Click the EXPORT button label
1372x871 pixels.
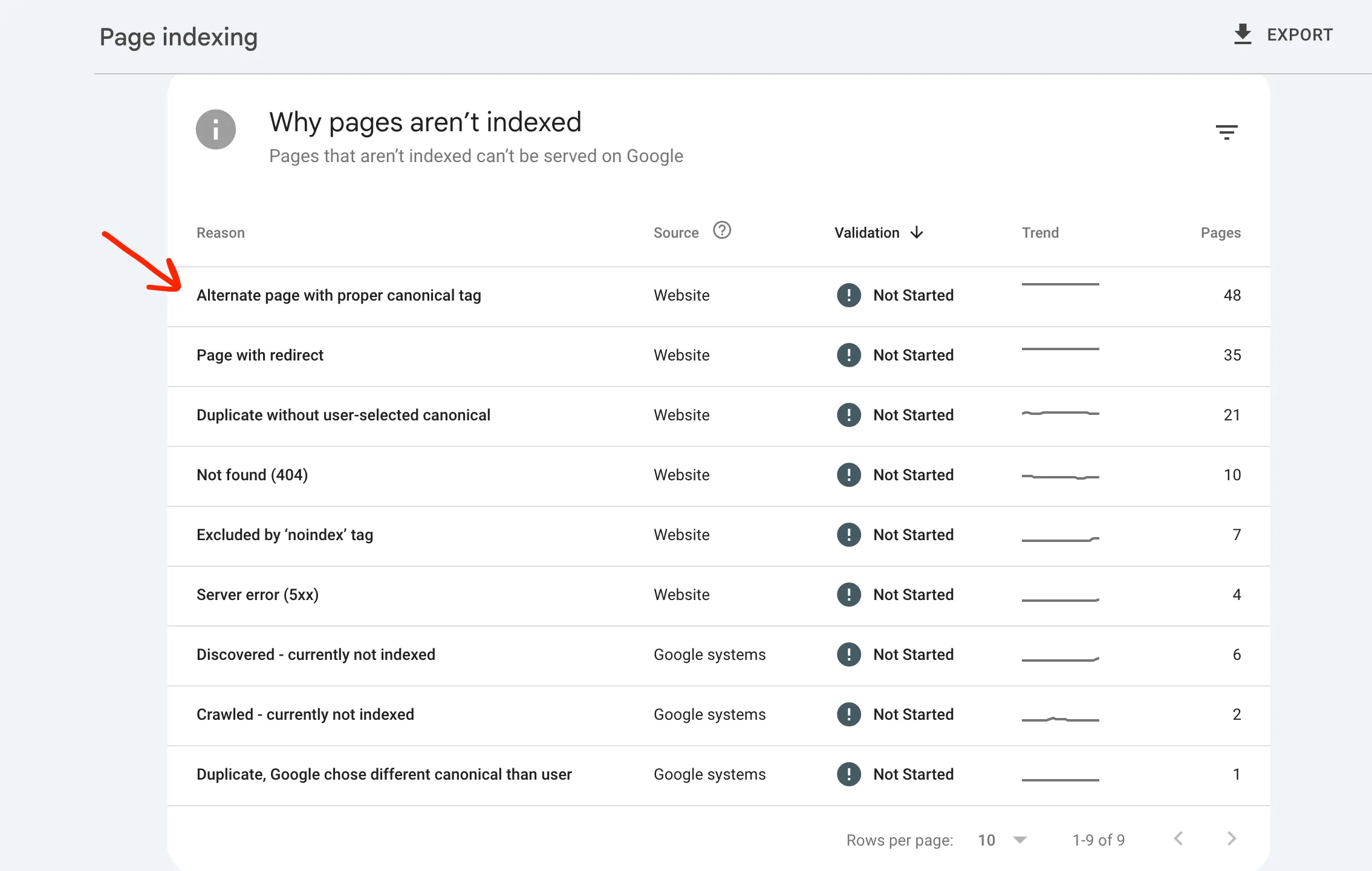[x=1299, y=35]
